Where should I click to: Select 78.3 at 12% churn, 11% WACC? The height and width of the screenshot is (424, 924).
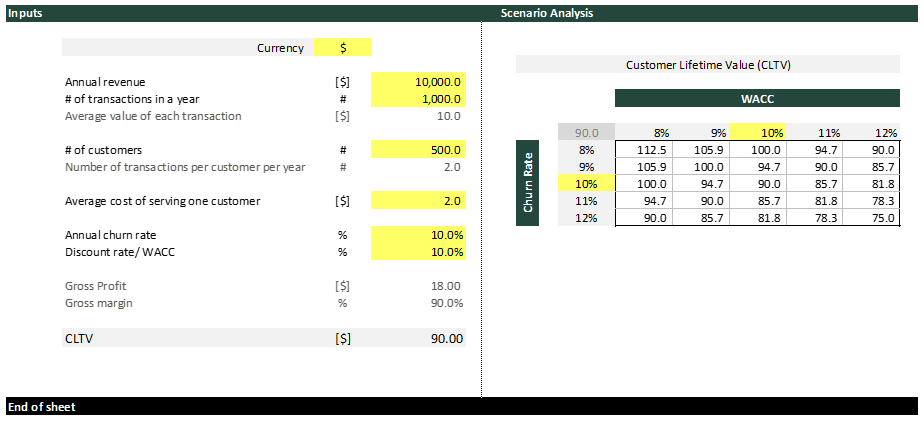point(814,218)
